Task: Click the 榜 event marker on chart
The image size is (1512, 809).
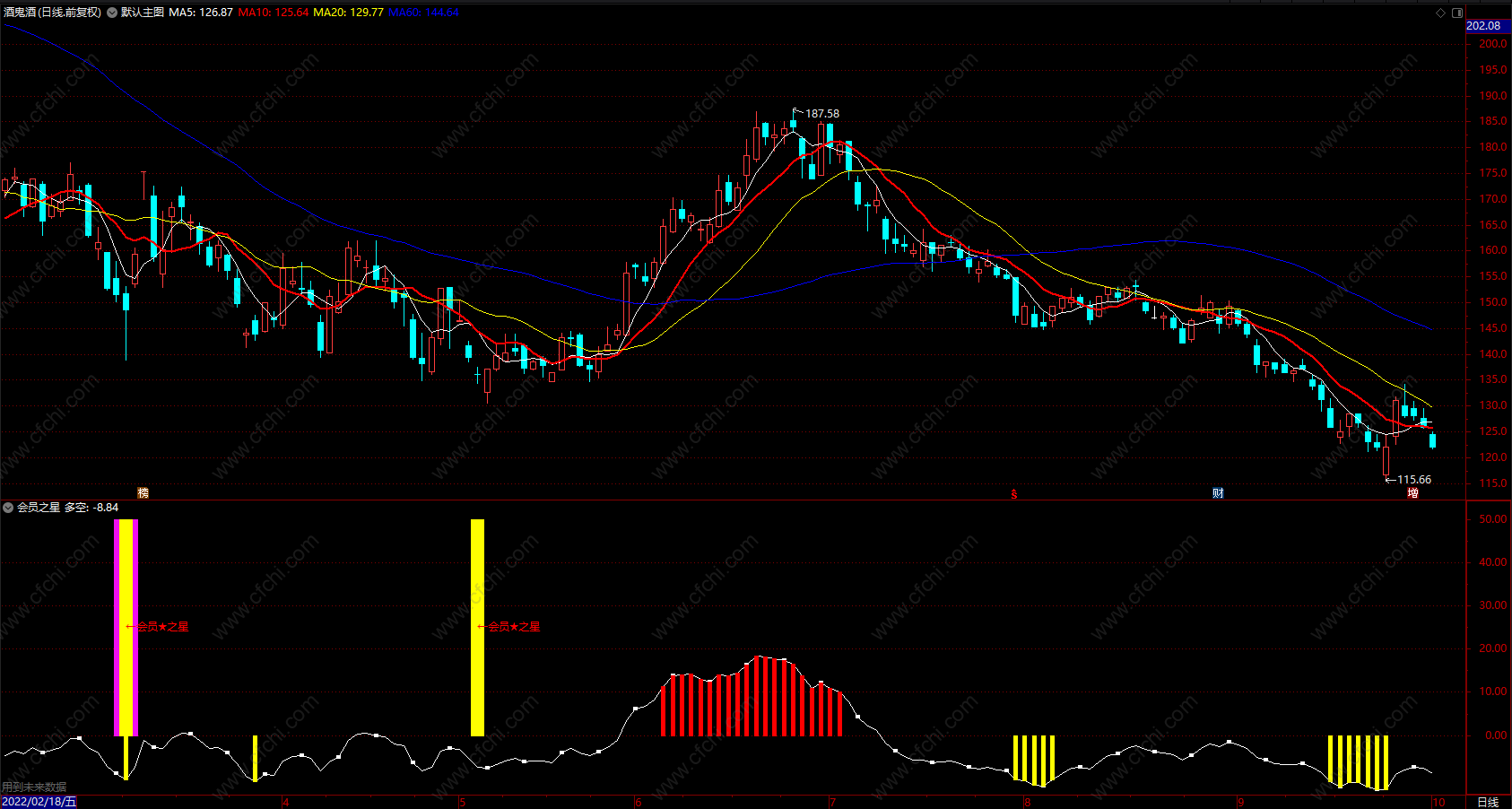Action: pos(143,492)
